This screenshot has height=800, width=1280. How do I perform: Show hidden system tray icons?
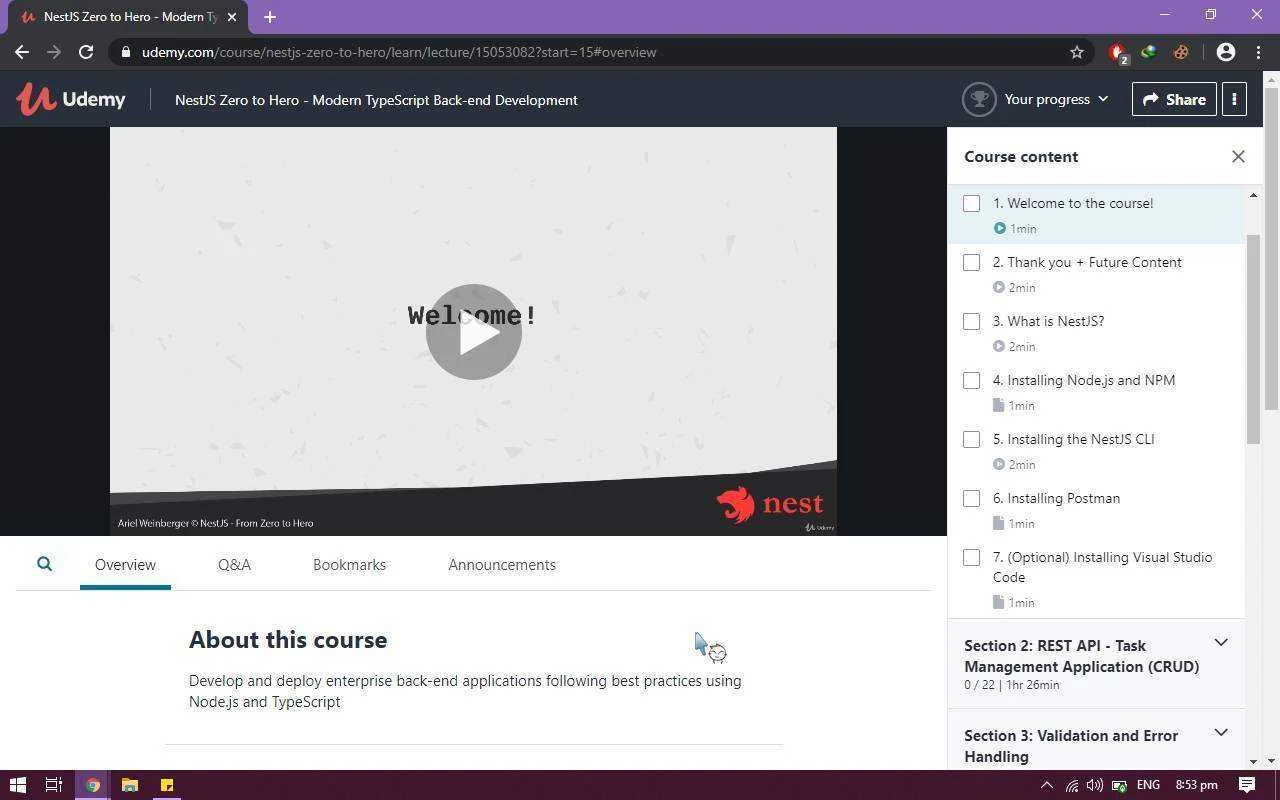pos(1047,785)
